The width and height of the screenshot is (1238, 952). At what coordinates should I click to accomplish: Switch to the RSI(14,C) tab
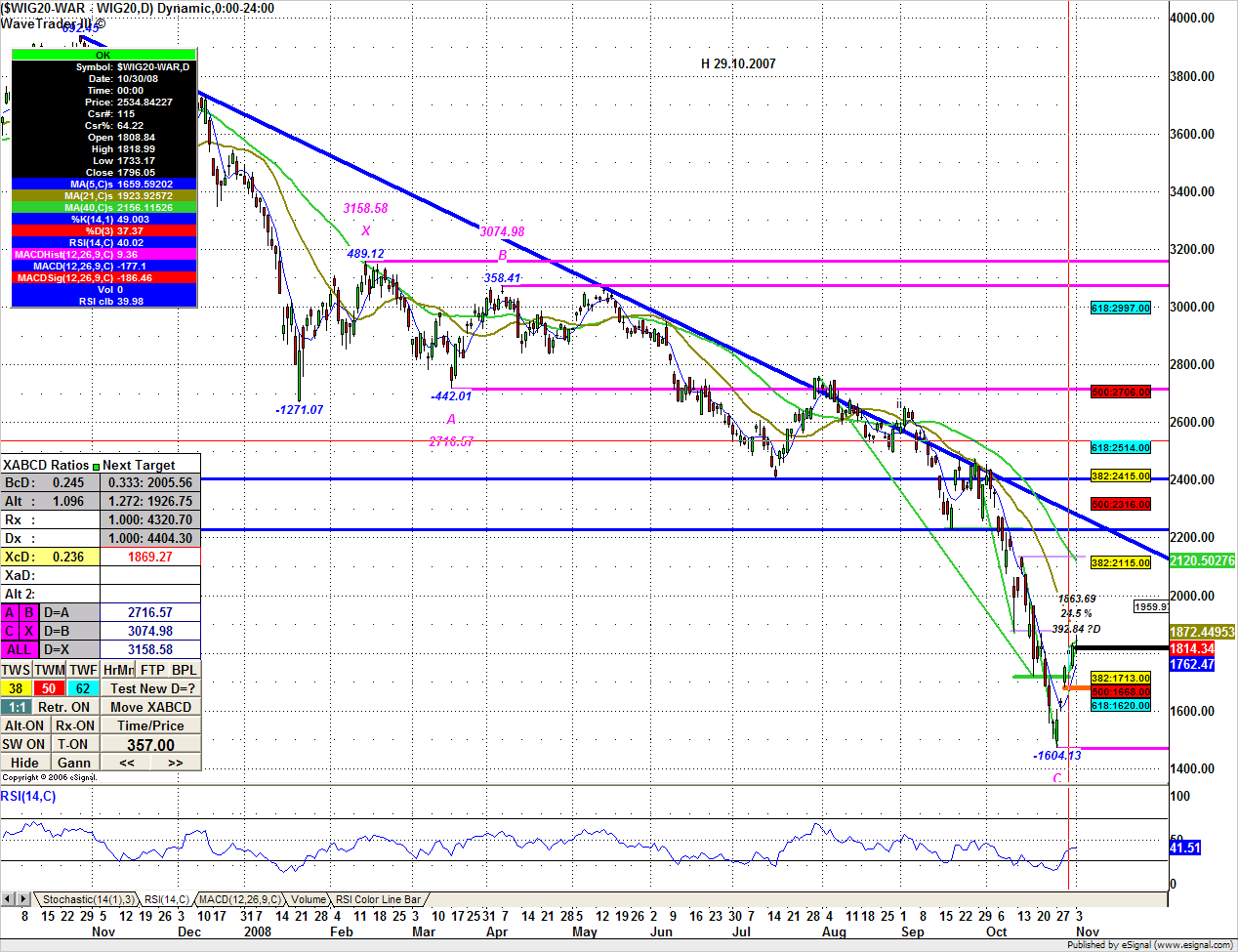pos(166,899)
